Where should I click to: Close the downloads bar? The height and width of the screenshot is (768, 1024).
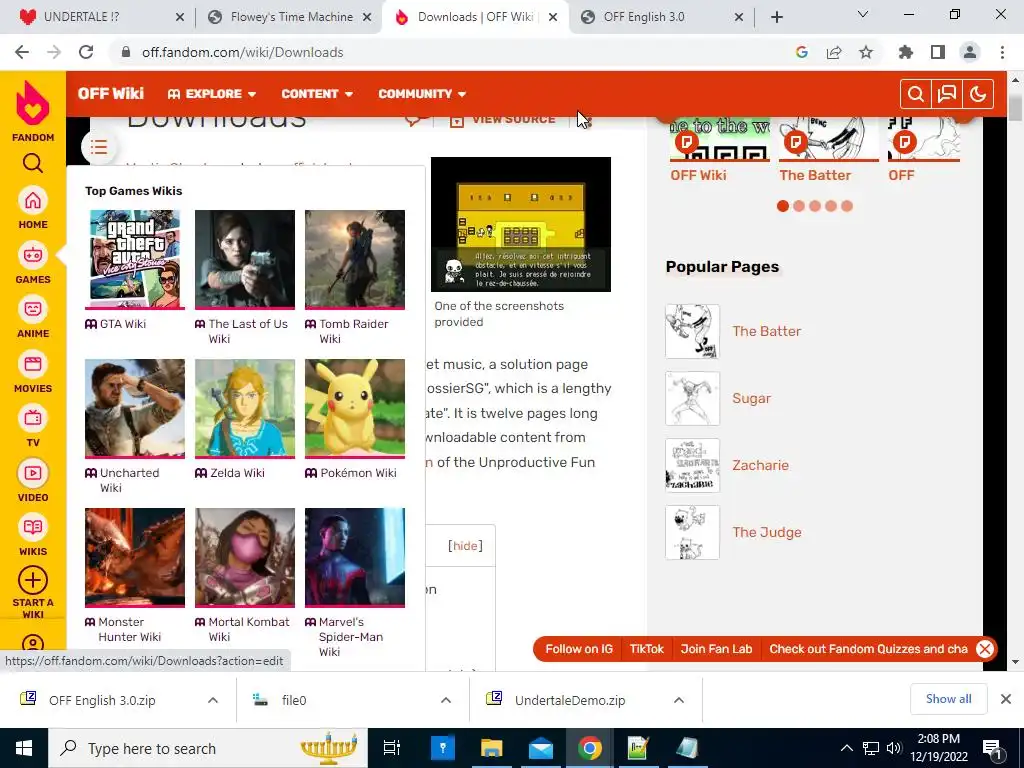click(x=1006, y=699)
